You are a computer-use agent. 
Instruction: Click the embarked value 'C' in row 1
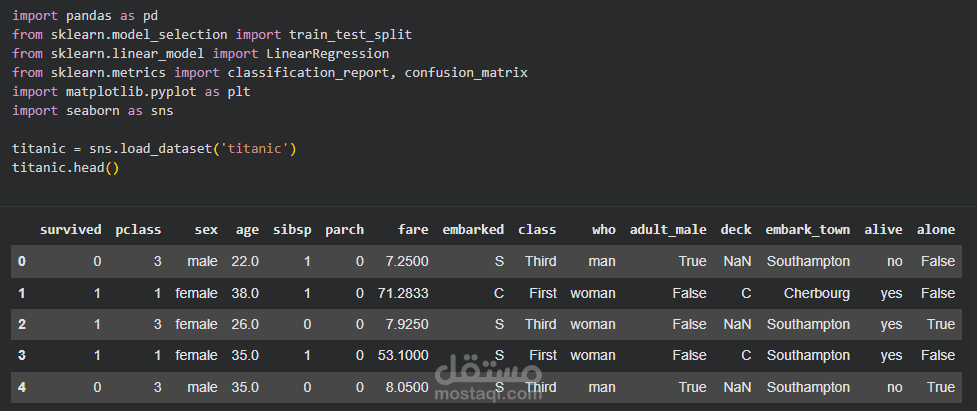(x=498, y=293)
